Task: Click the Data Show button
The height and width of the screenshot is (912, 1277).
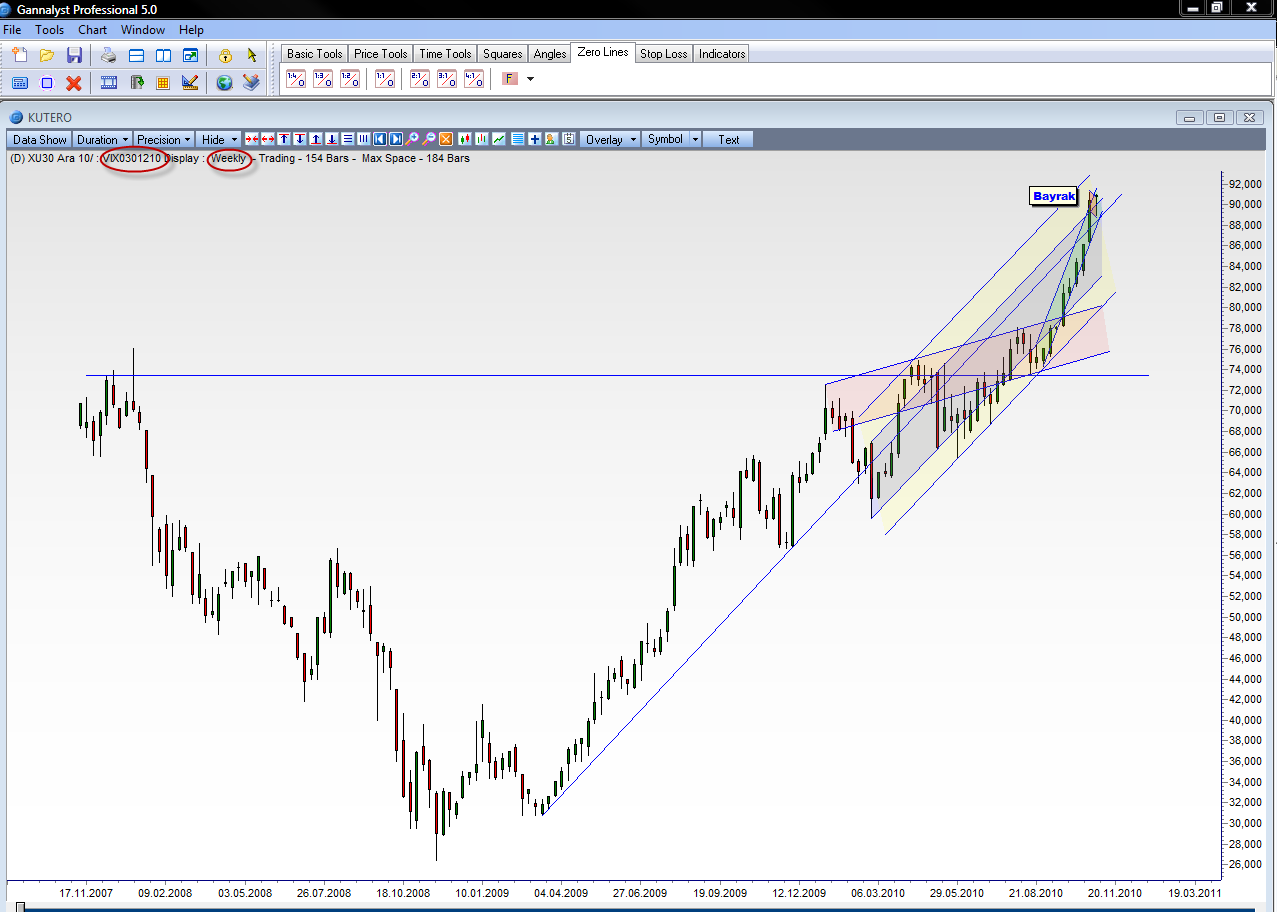Action: 40,140
